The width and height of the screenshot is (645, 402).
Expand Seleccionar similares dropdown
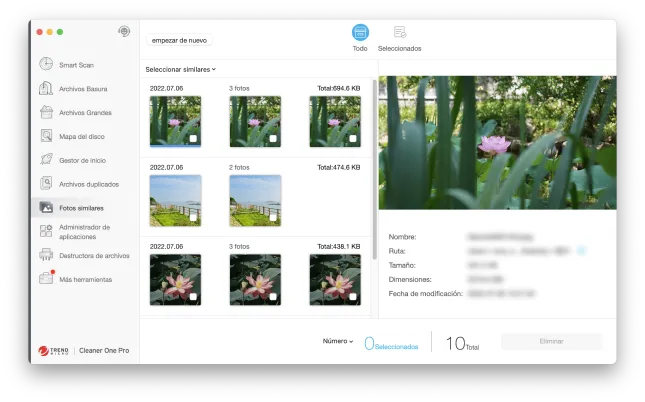click(181, 69)
